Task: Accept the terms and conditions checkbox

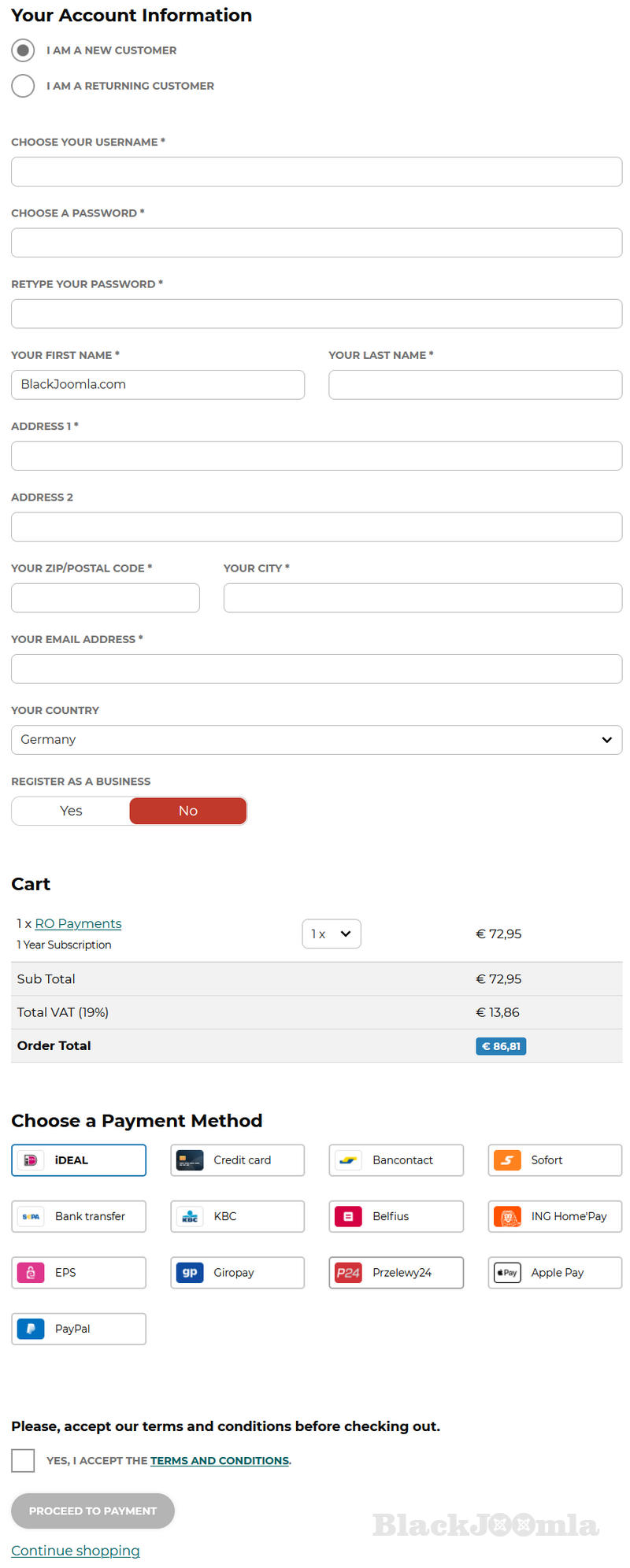Action: coord(23,1460)
